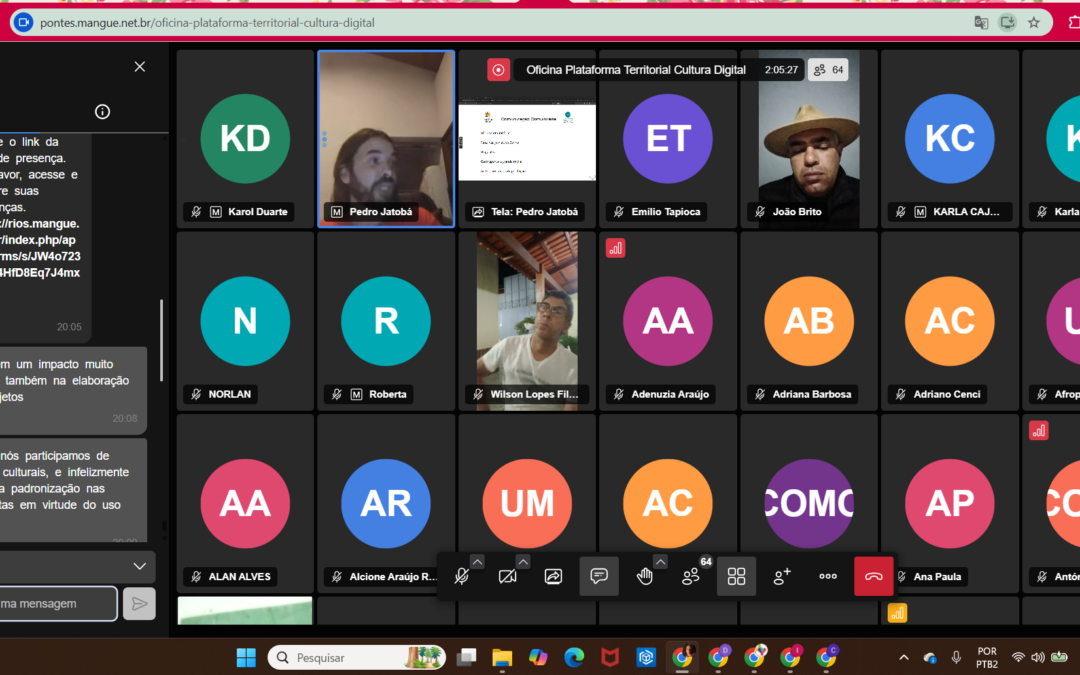1080x675 pixels.
Task: Toggle microphone mute in the meeting toolbar
Action: click(462, 577)
